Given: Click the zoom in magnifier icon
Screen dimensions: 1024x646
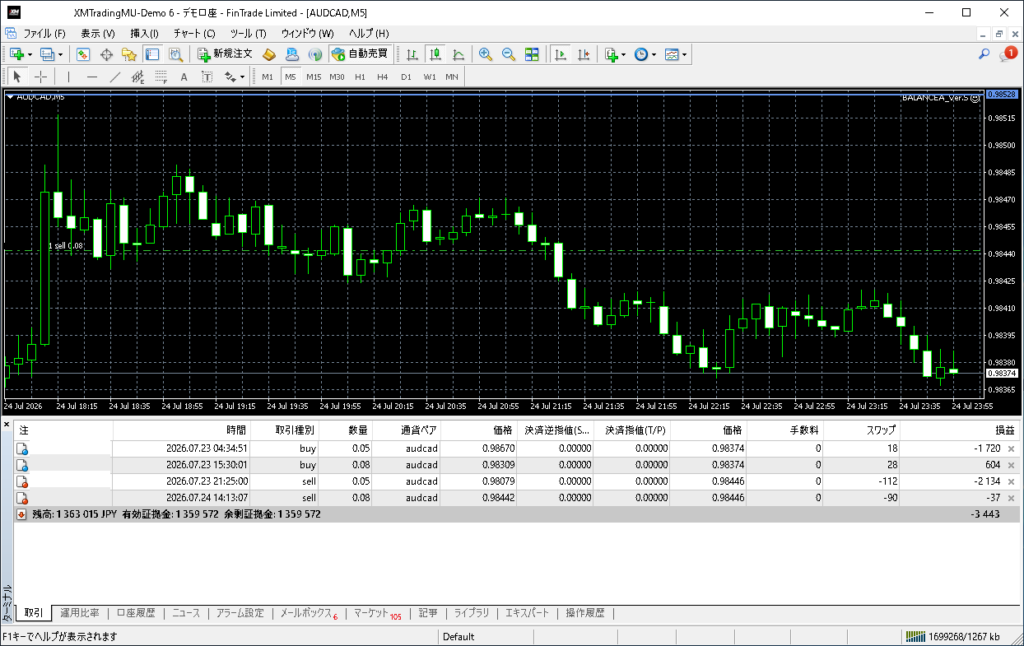Looking at the screenshot, I should click(x=485, y=54).
